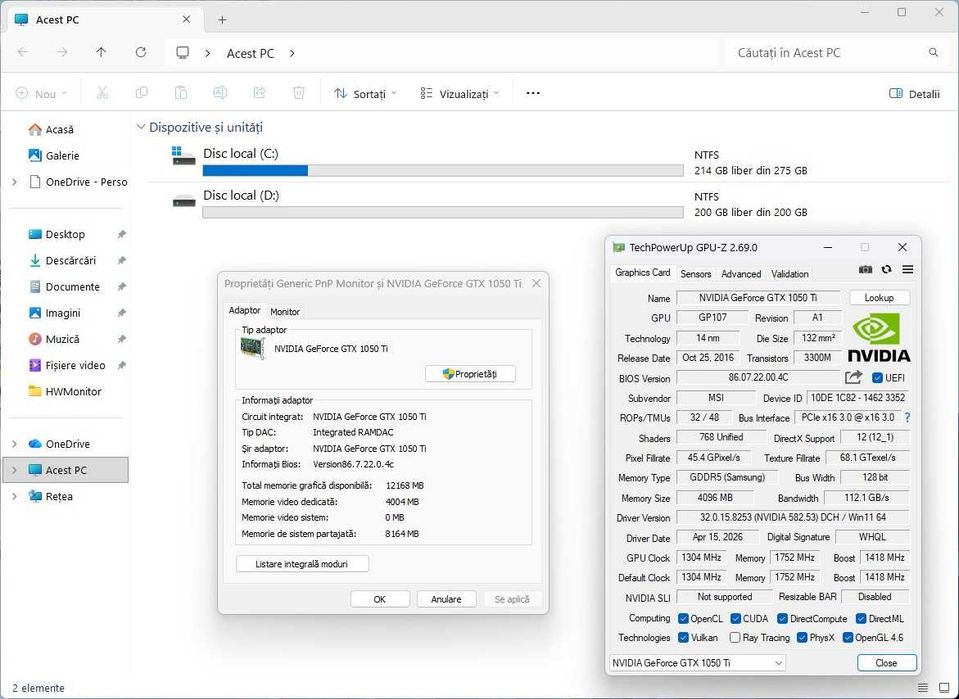Click the BIOS export share icon

point(854,377)
